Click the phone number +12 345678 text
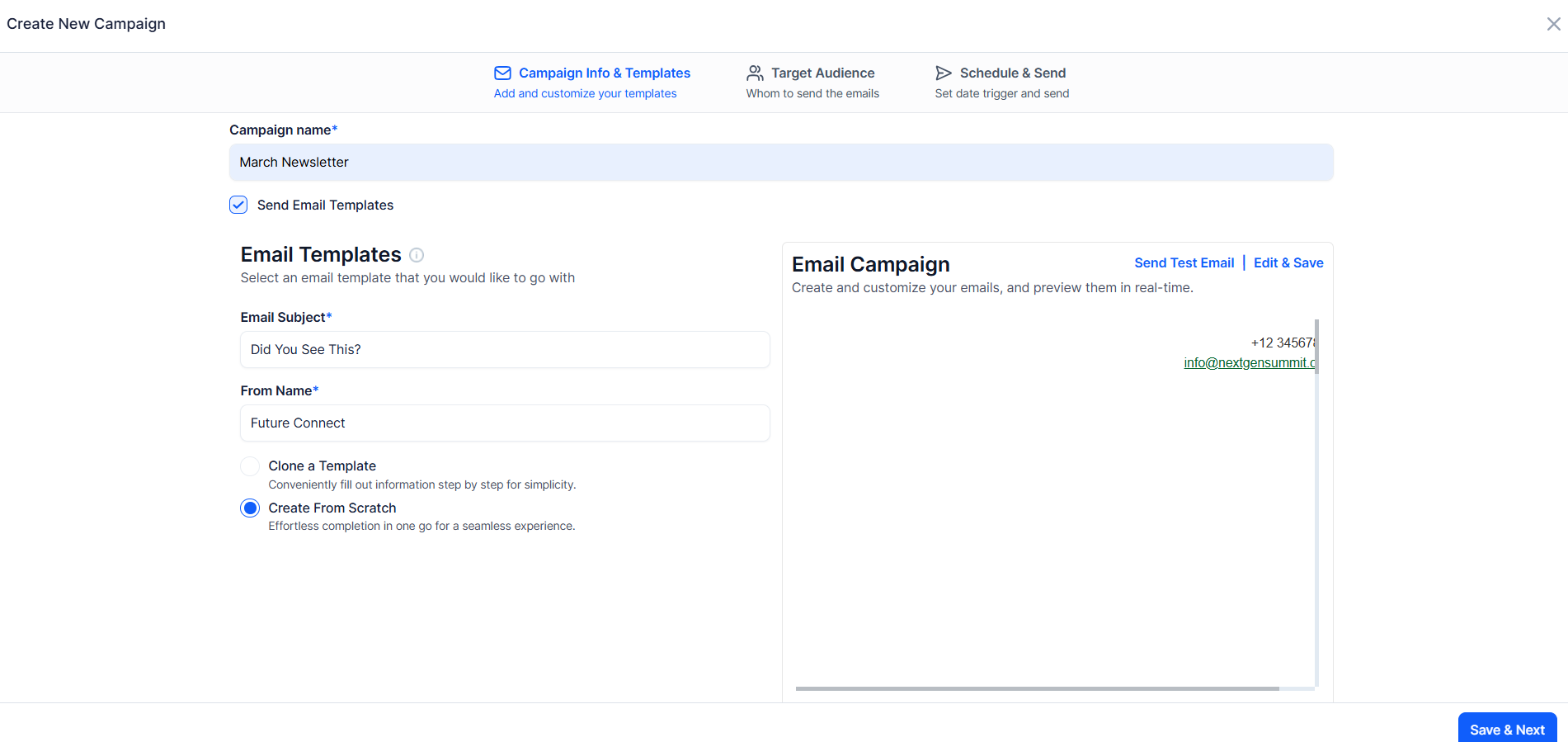The height and width of the screenshot is (742, 1568). 1283,343
